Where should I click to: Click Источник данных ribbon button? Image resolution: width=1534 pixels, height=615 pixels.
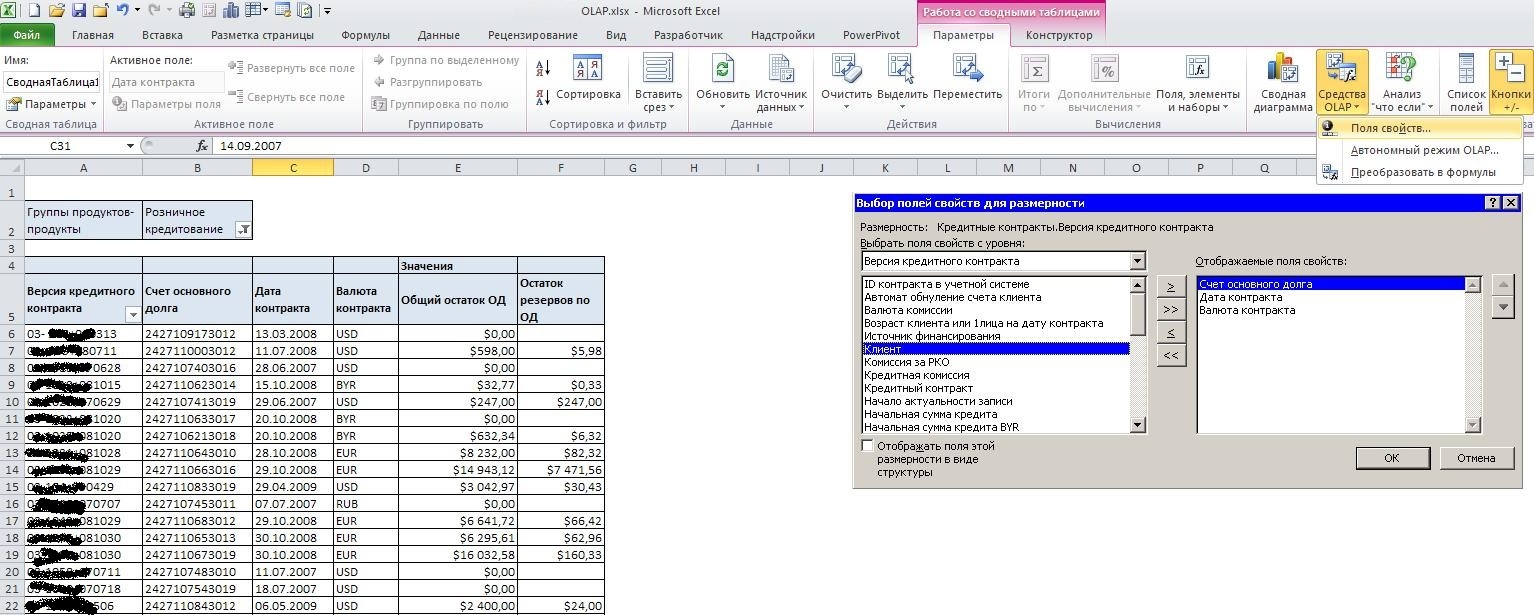coord(781,83)
